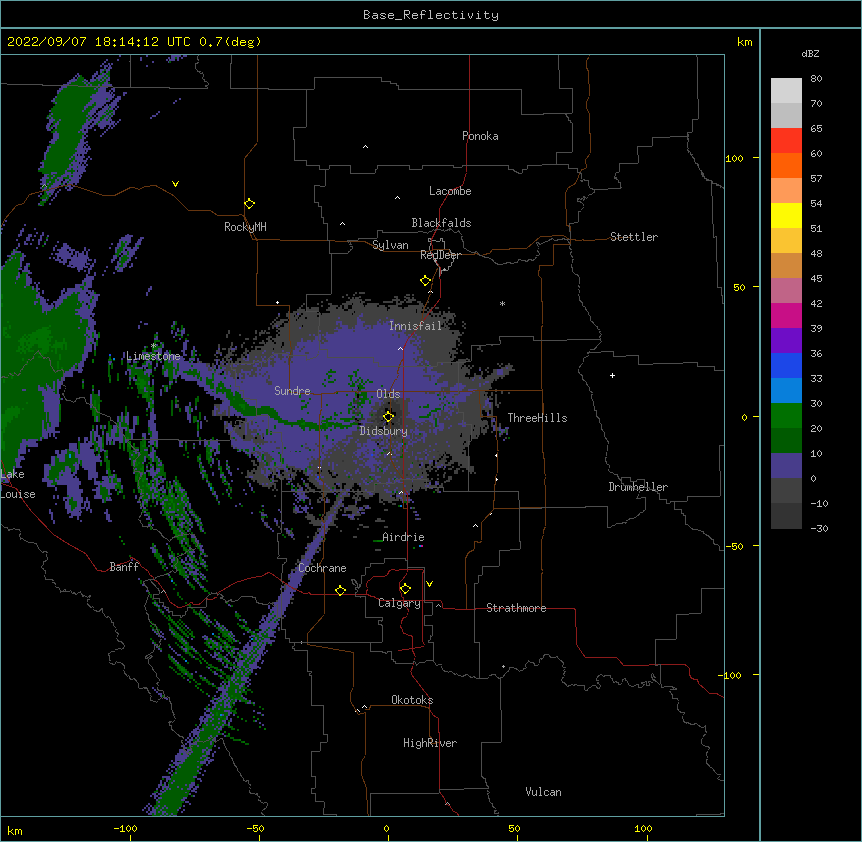Click the Ponoka label

click(480, 136)
